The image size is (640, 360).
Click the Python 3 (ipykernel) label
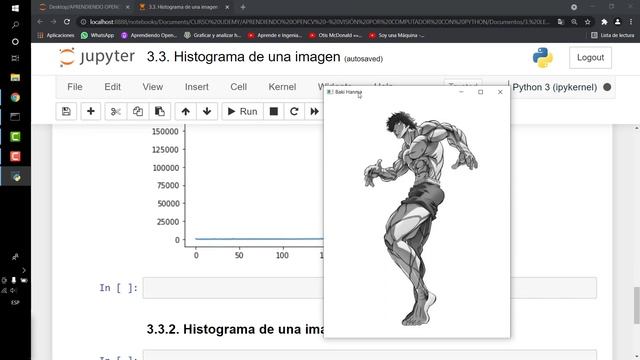pyautogui.click(x=555, y=87)
